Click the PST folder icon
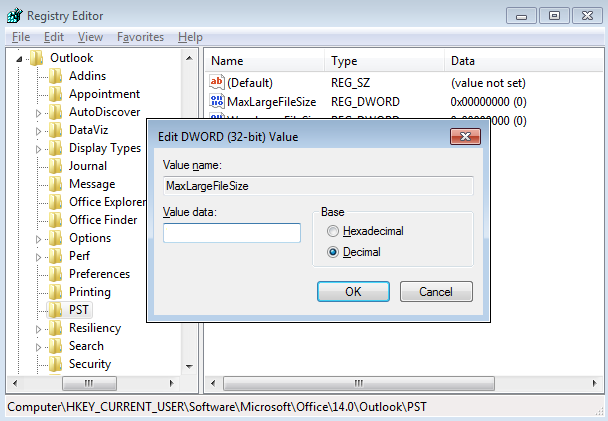 56,310
